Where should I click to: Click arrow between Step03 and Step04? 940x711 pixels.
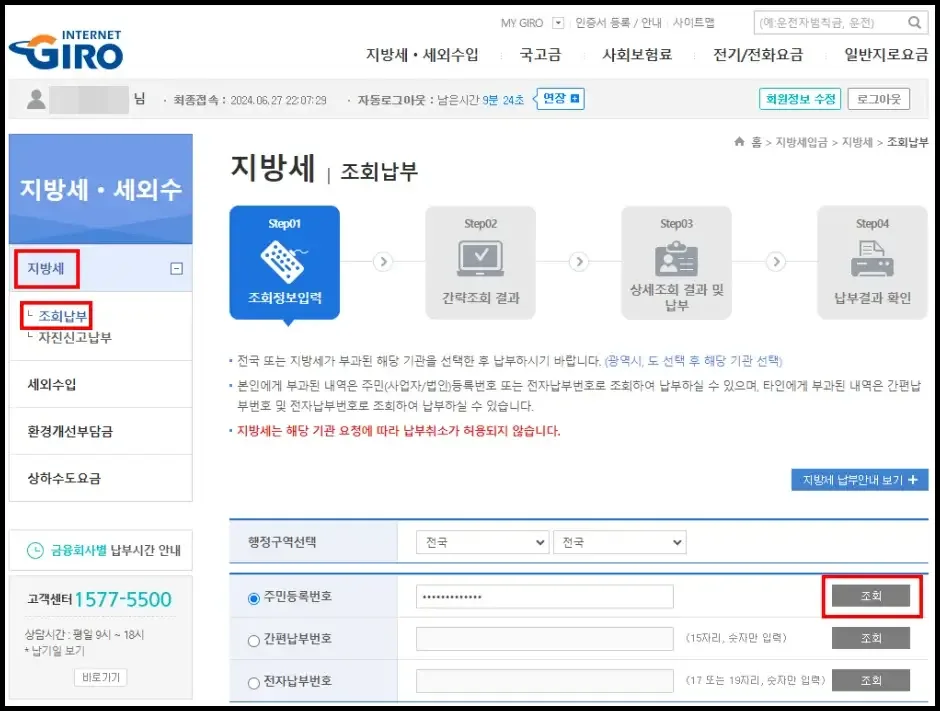(x=776, y=261)
